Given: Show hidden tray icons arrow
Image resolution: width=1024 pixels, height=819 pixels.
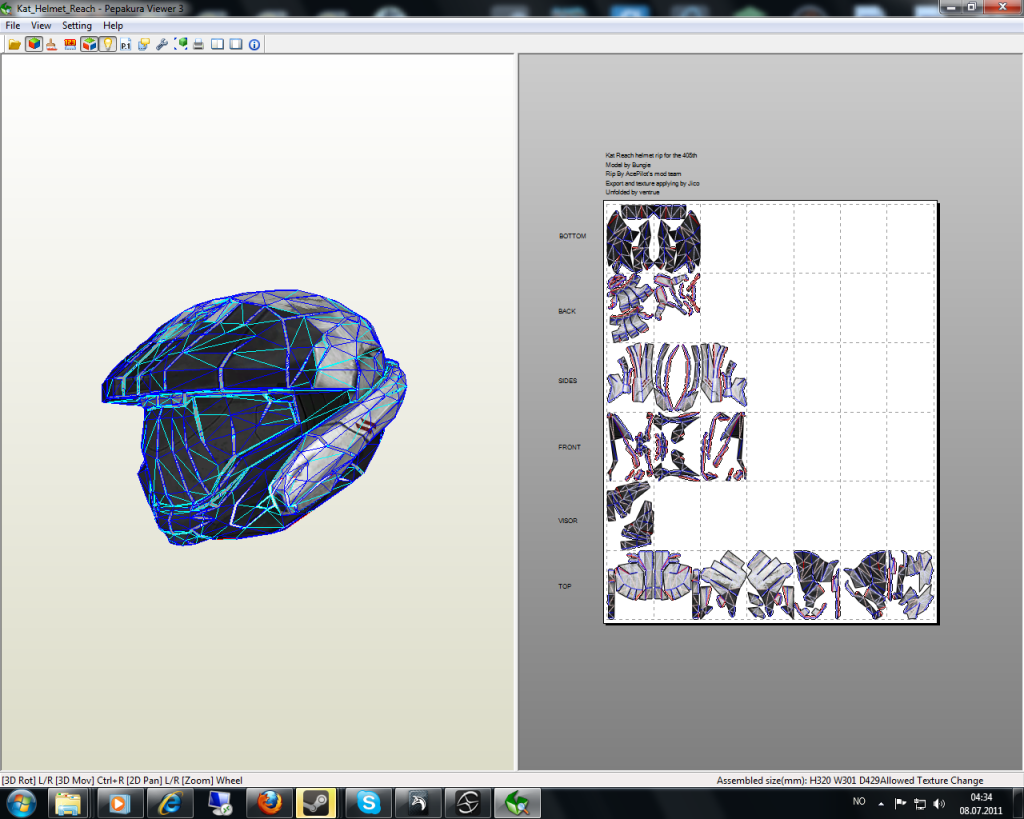Looking at the screenshot, I should [881, 803].
